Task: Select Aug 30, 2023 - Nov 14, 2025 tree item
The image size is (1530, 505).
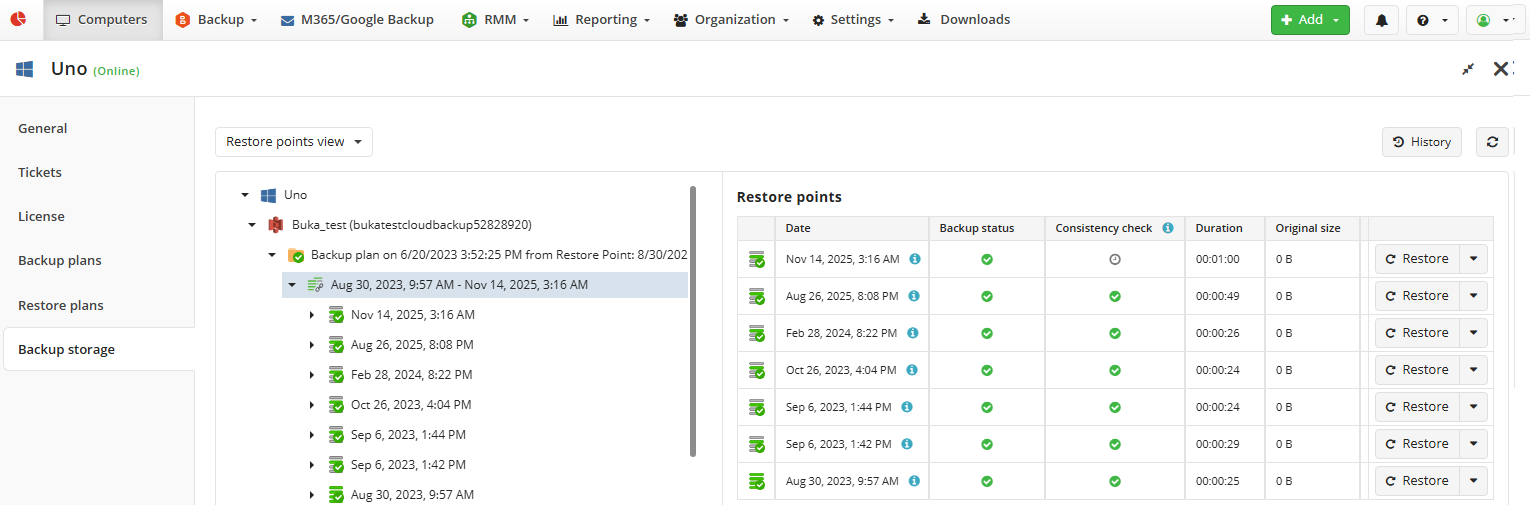Action: [x=459, y=285]
